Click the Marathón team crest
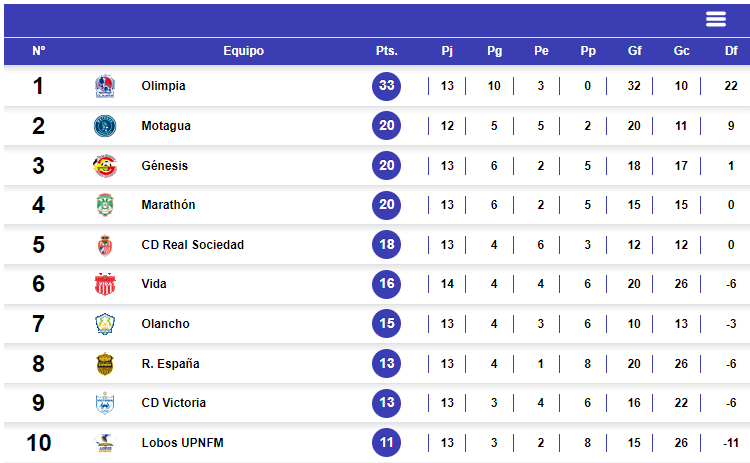Screen dimensions: 750x463 point(104,205)
